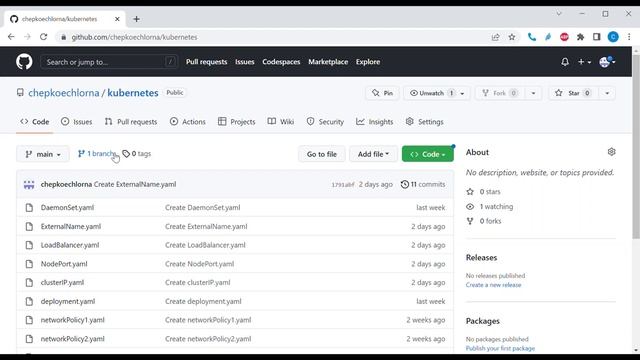Open deployment.yaml file
Viewport: 640px width, 360px height.
point(68,302)
